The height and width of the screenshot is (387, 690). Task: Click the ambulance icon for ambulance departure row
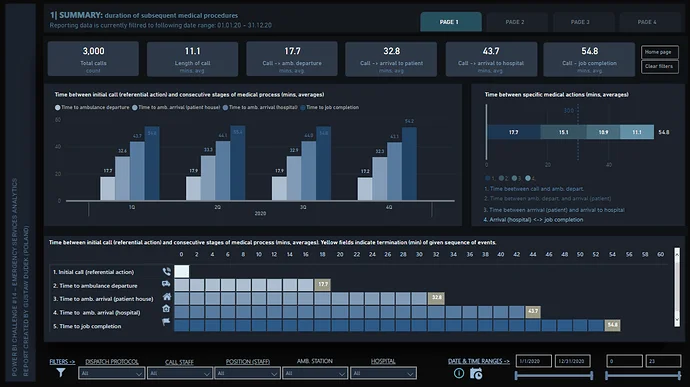pyautogui.click(x=166, y=284)
